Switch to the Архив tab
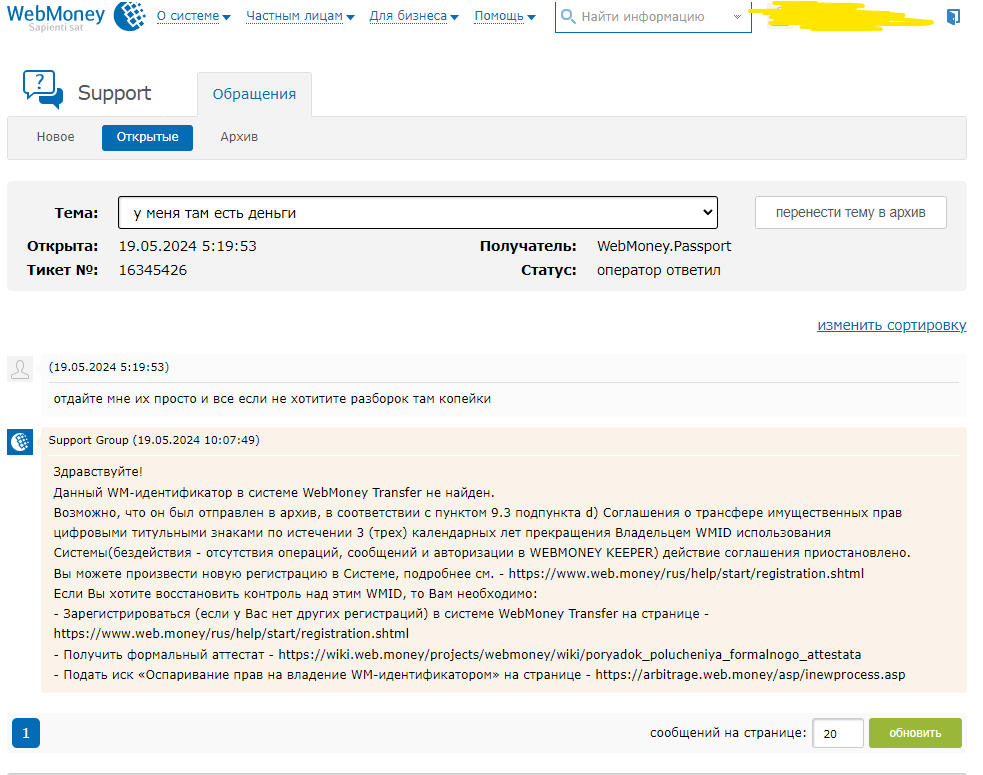 (239, 137)
